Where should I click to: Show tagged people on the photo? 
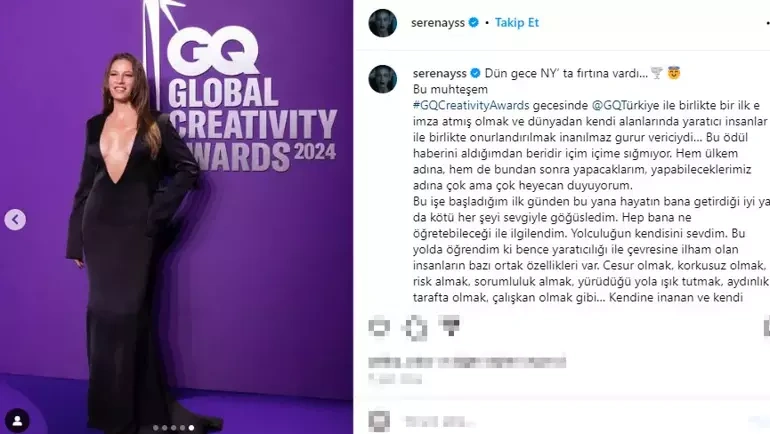(17, 421)
